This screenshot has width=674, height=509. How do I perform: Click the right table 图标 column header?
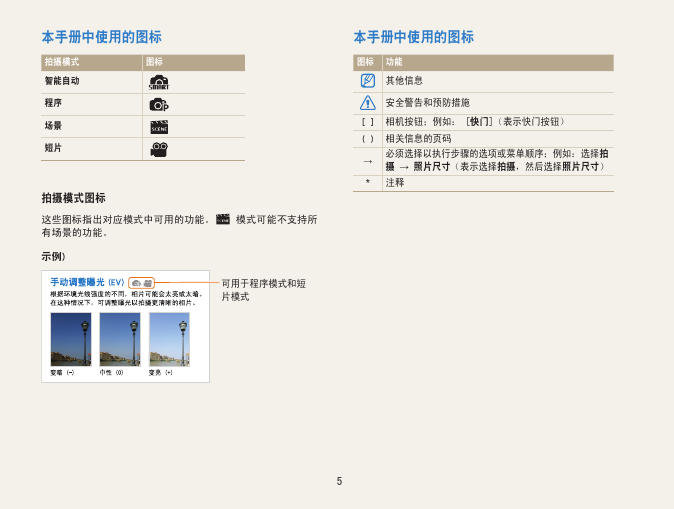click(x=365, y=62)
